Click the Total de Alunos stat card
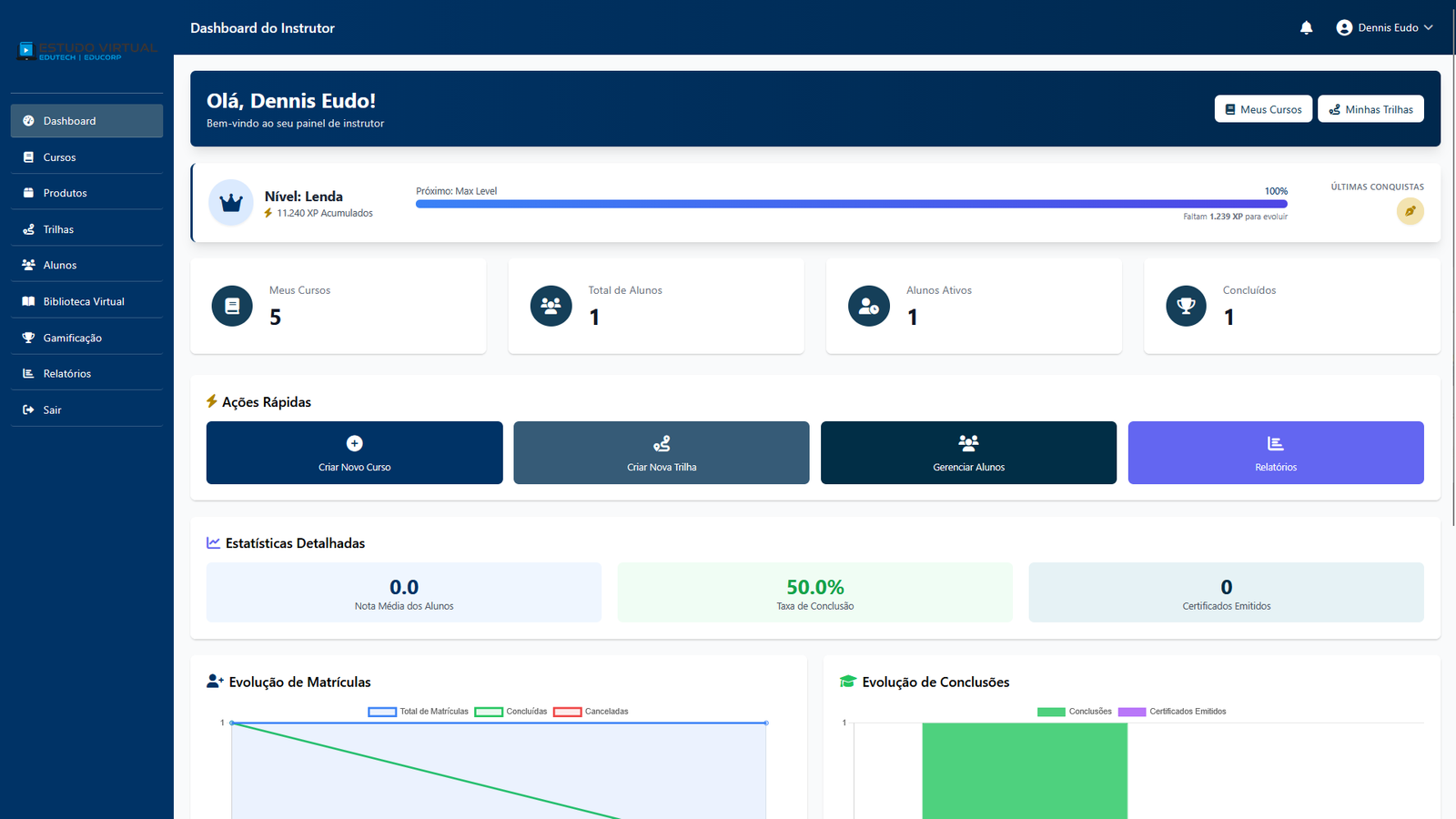 (x=655, y=306)
